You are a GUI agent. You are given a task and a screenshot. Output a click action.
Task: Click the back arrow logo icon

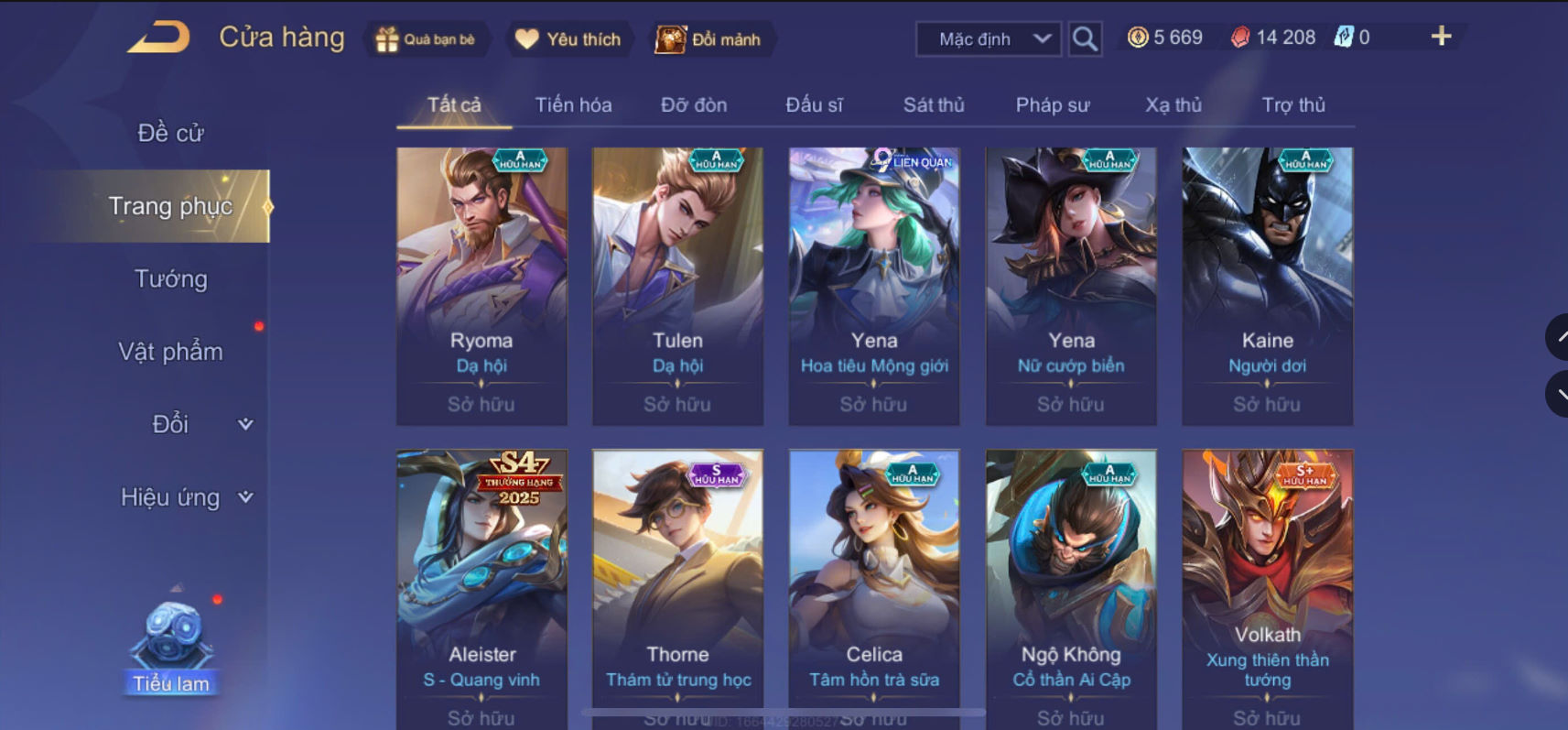pos(158,38)
